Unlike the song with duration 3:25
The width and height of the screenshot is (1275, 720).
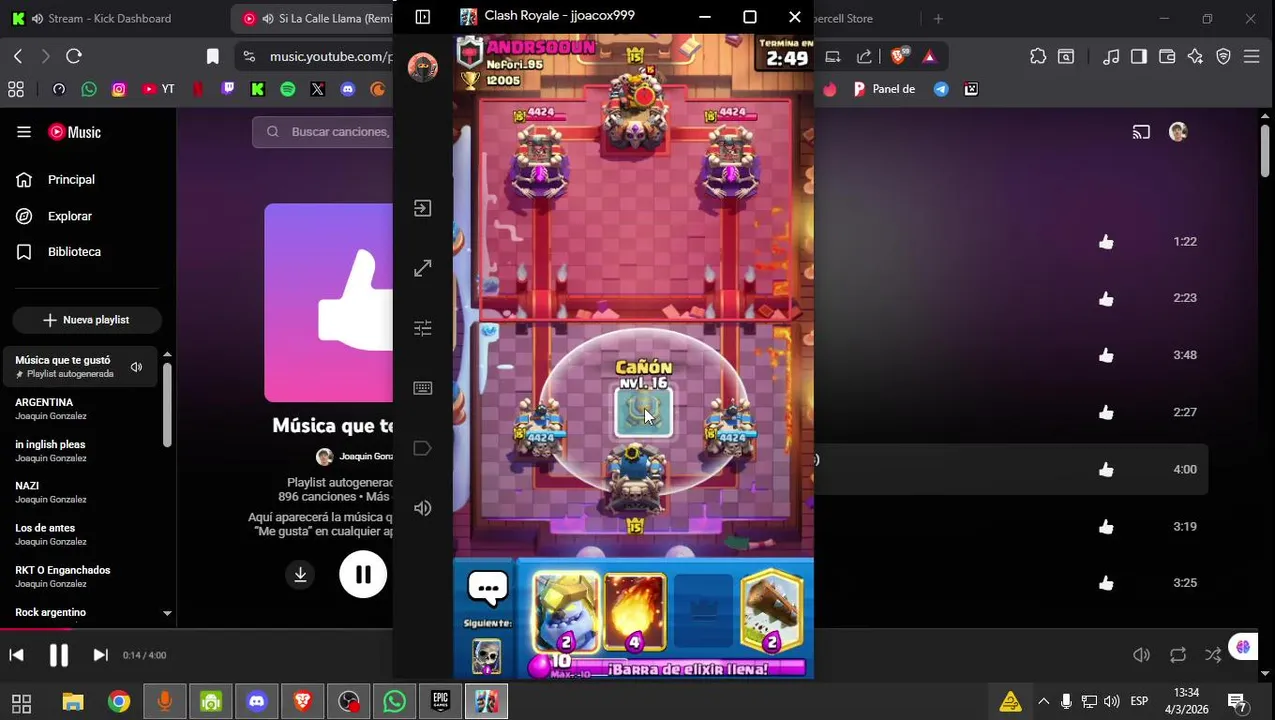tap(1106, 583)
